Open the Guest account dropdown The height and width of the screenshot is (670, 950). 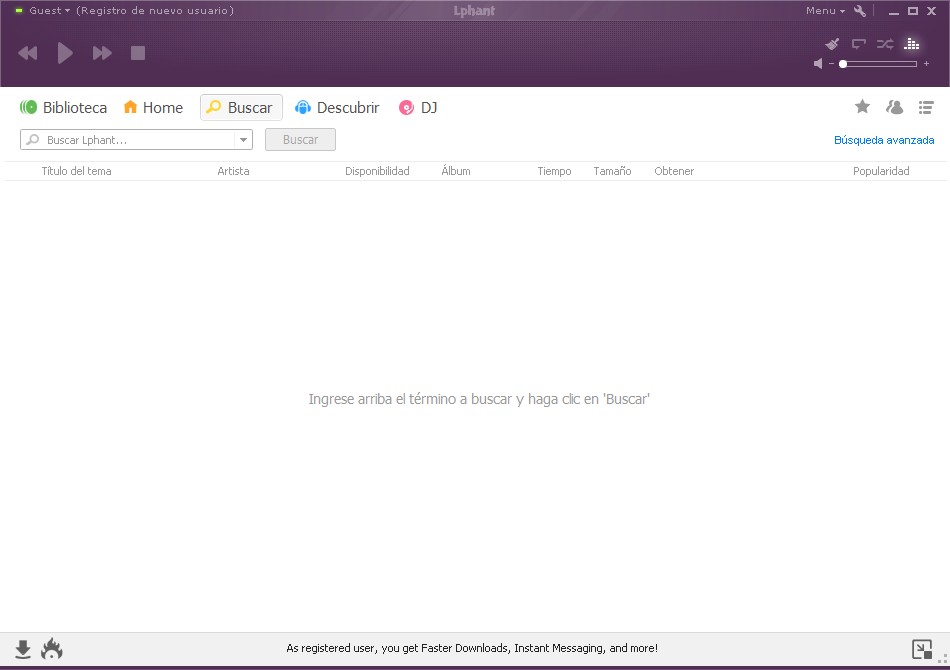pyautogui.click(x=50, y=10)
